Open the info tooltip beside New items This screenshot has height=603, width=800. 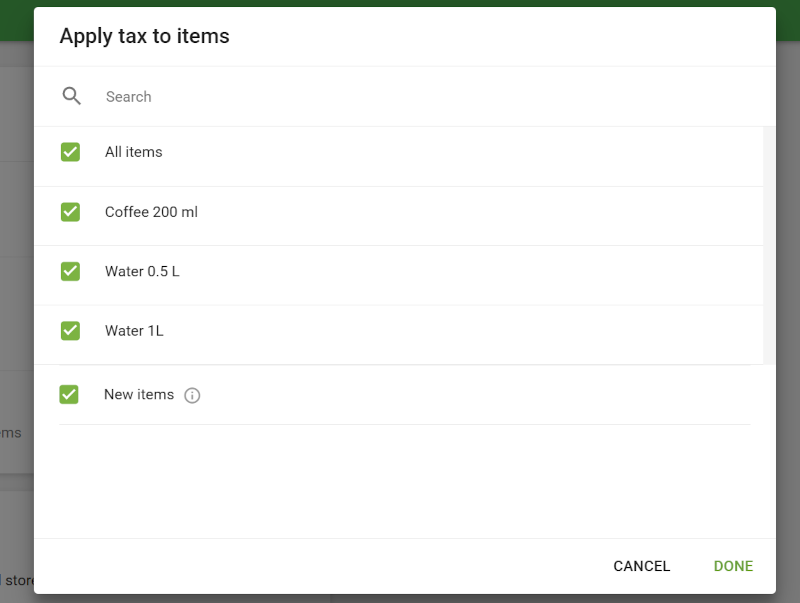[x=191, y=394]
